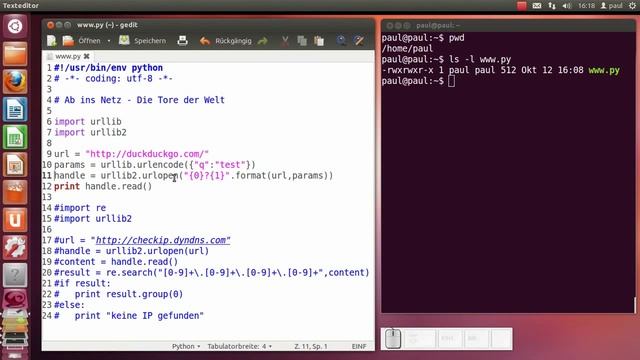Screen dimensions: 640x360
Task: Open the system gear session menu
Action: click(632, 5)
